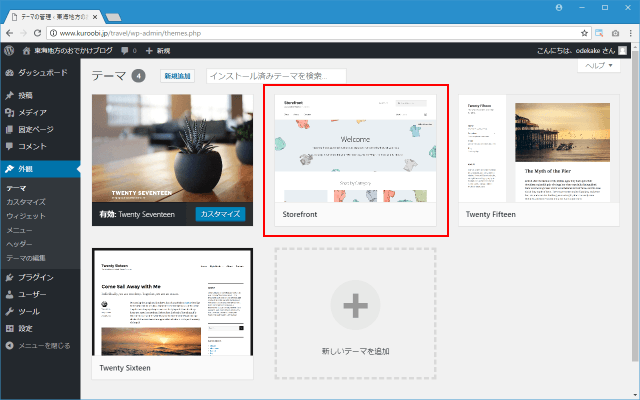
Task: Open the テーマ submenu link
Action: (16, 188)
